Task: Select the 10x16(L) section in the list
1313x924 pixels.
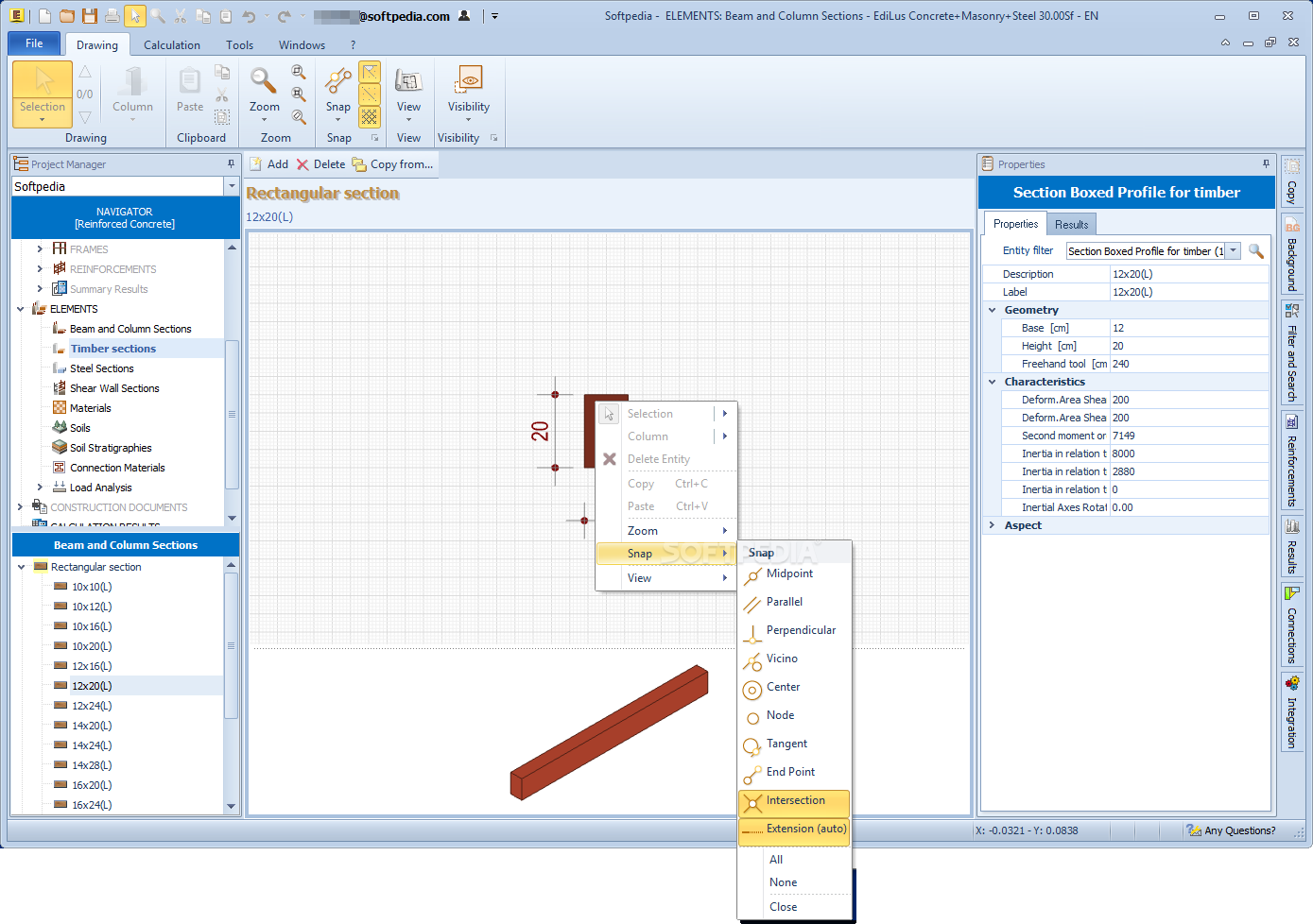Action: click(92, 626)
